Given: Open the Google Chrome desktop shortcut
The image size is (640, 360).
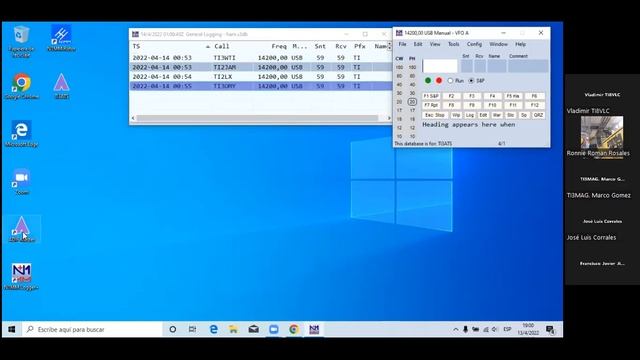Looking at the screenshot, I should click(x=21, y=87).
